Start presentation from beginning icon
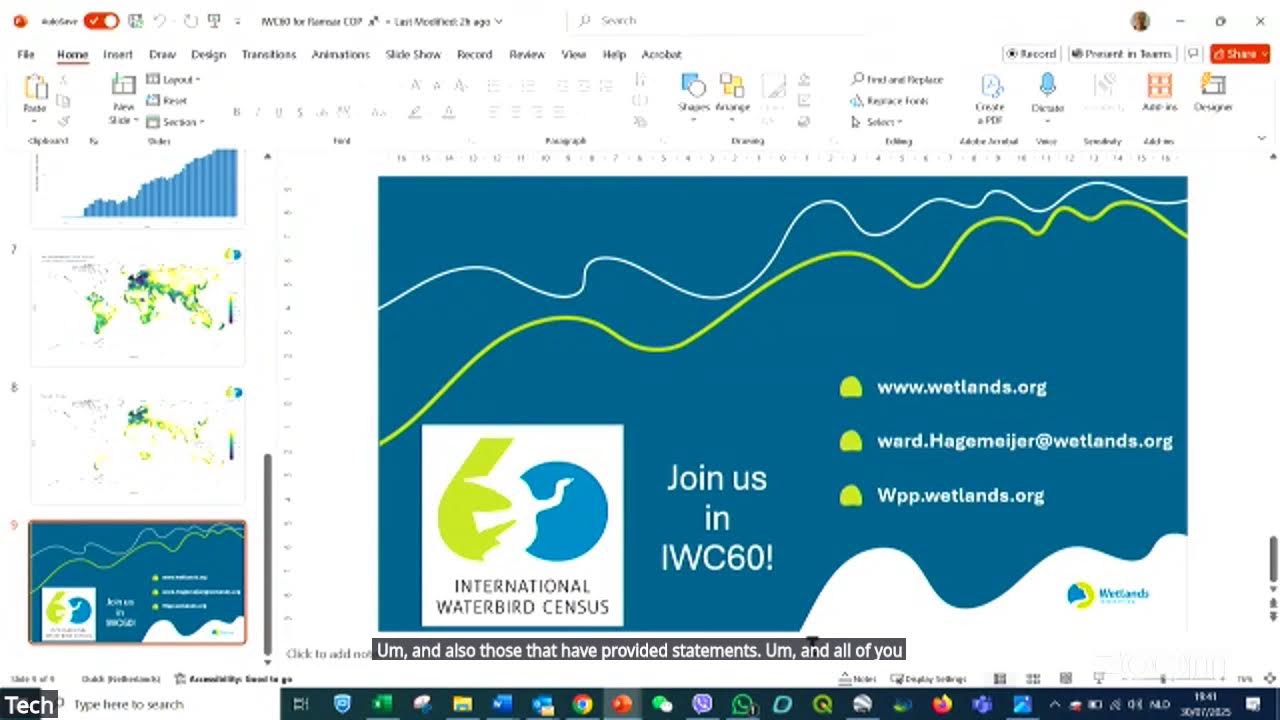Viewport: 1280px width, 720px height. [x=215, y=20]
